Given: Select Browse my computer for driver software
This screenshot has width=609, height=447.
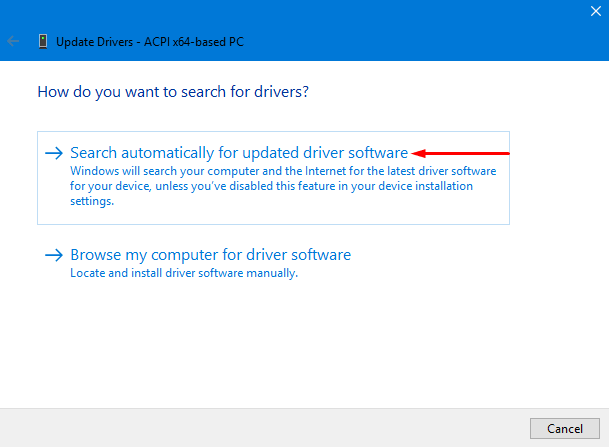Looking at the screenshot, I should pyautogui.click(x=210, y=255).
